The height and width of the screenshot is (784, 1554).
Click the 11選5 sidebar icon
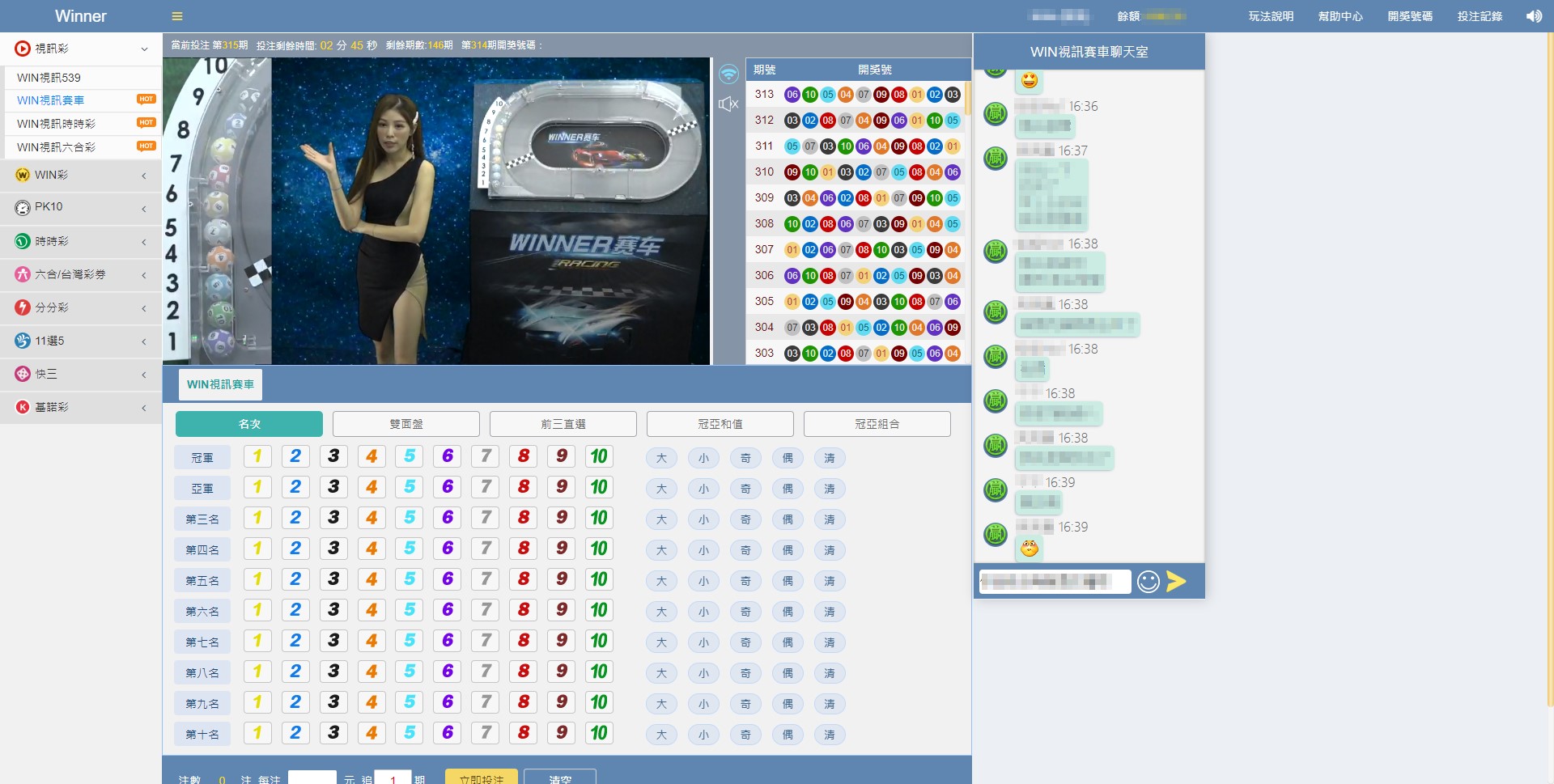pos(23,341)
